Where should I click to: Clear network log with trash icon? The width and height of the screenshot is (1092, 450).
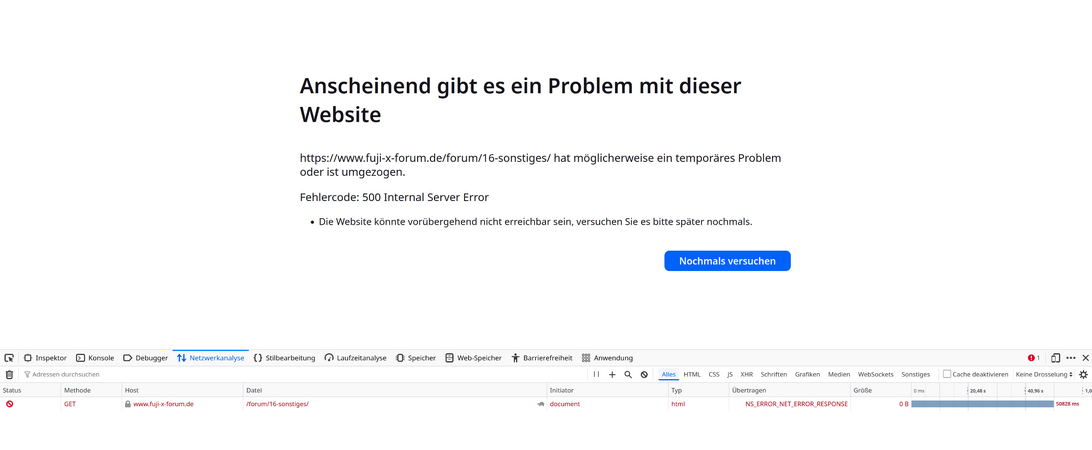click(9, 375)
